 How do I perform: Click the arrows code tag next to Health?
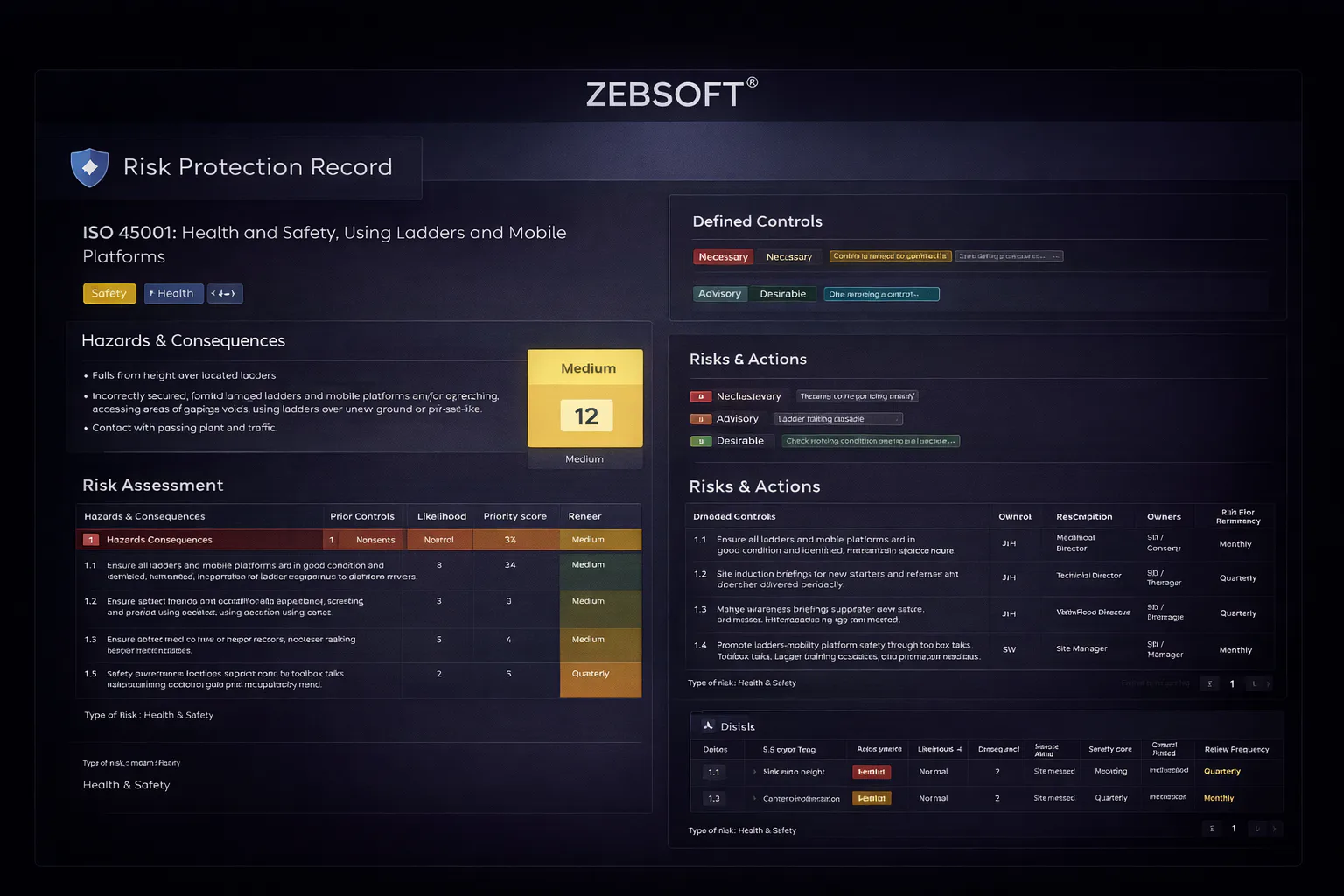point(225,293)
